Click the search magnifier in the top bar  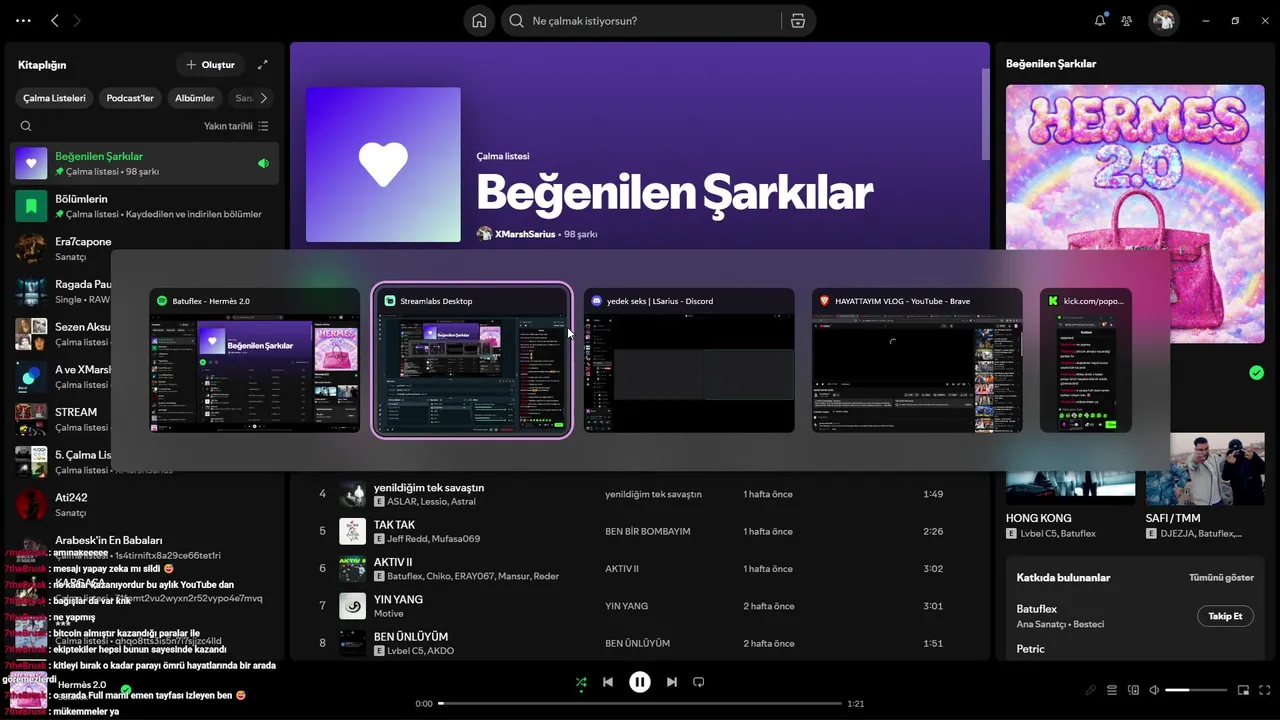517,21
